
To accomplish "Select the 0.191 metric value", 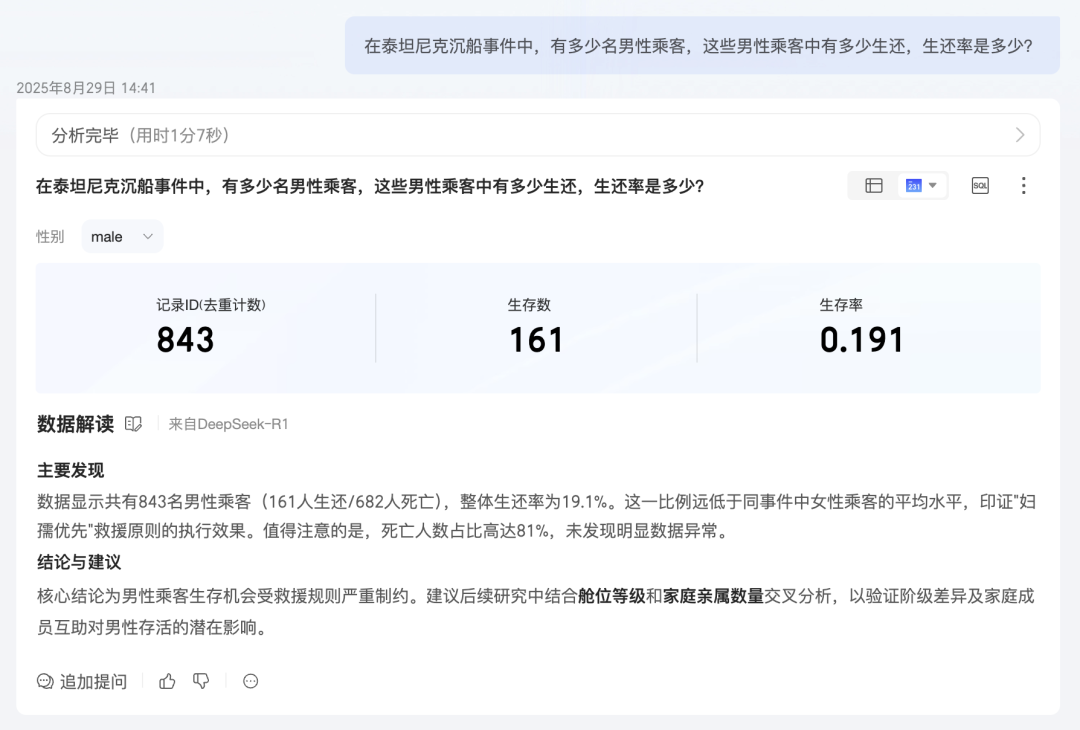I will point(861,340).
